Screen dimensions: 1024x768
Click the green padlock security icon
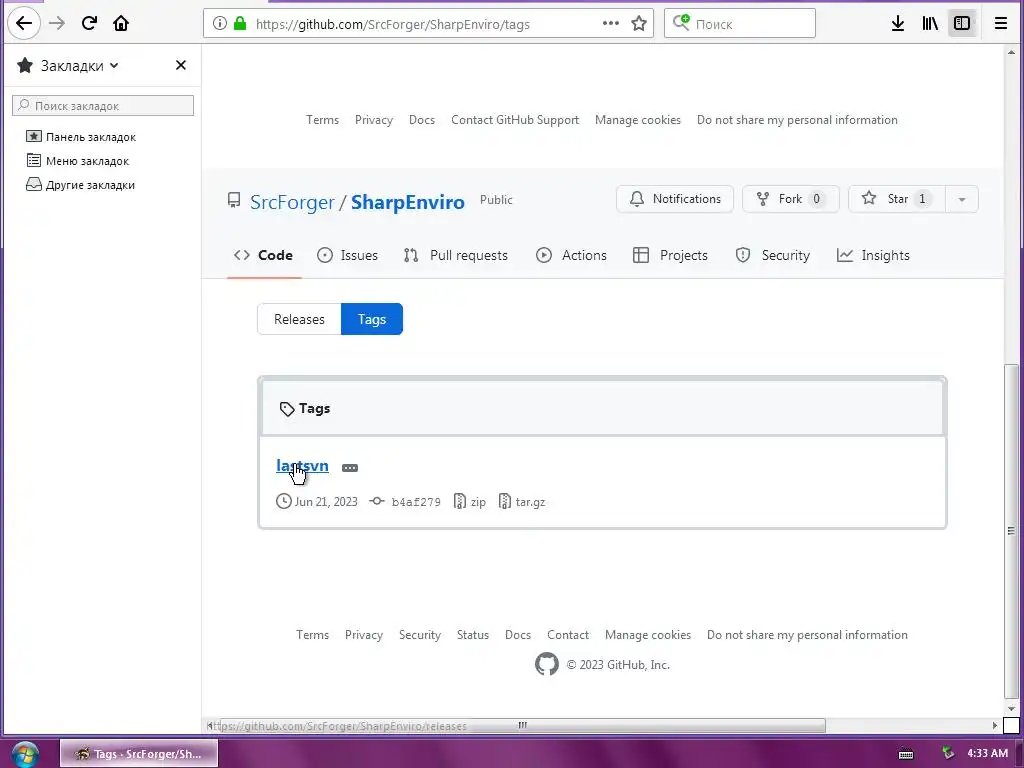click(240, 24)
